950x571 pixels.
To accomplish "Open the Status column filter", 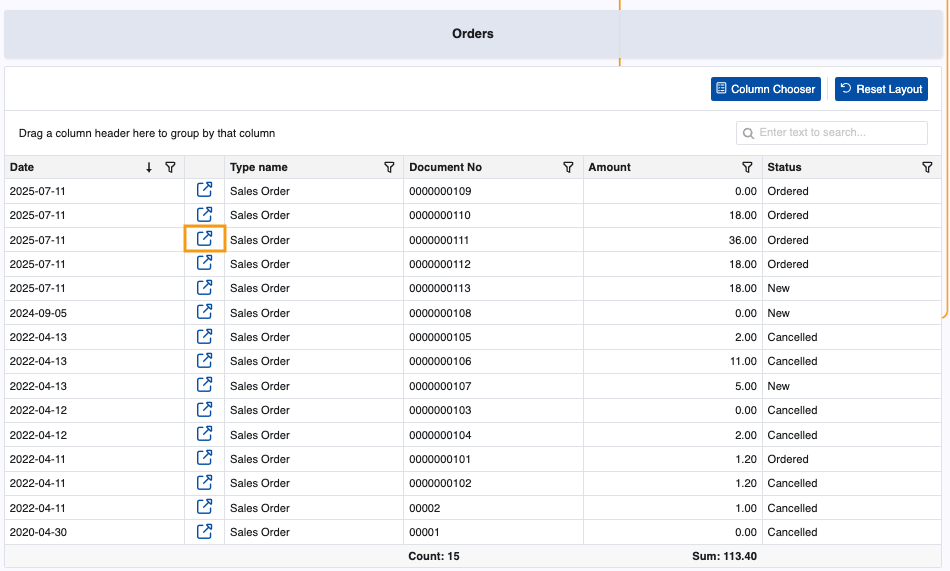I will 927,167.
